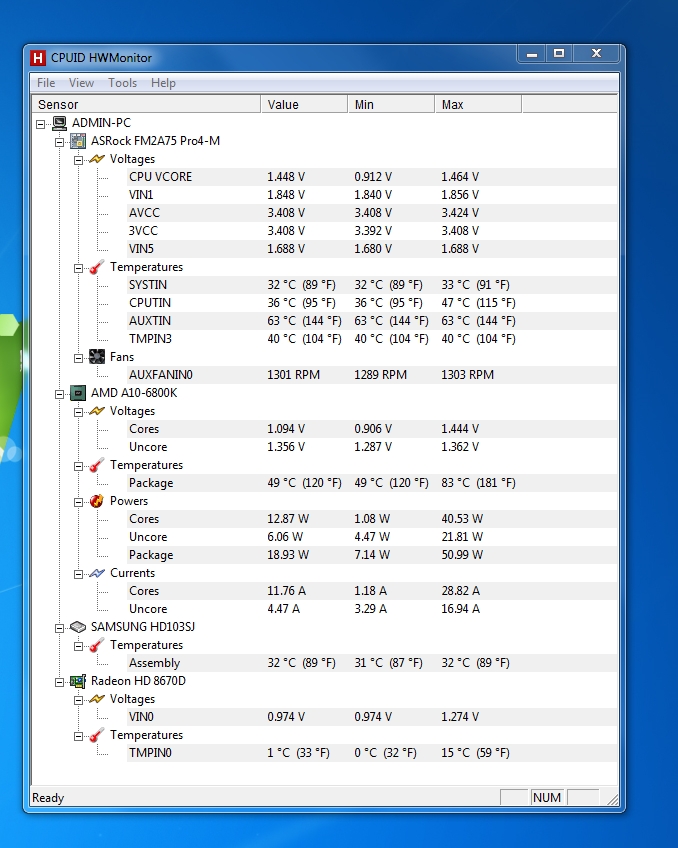Click the Sensor column header
Screen dimensions: 678x848
[x=147, y=104]
